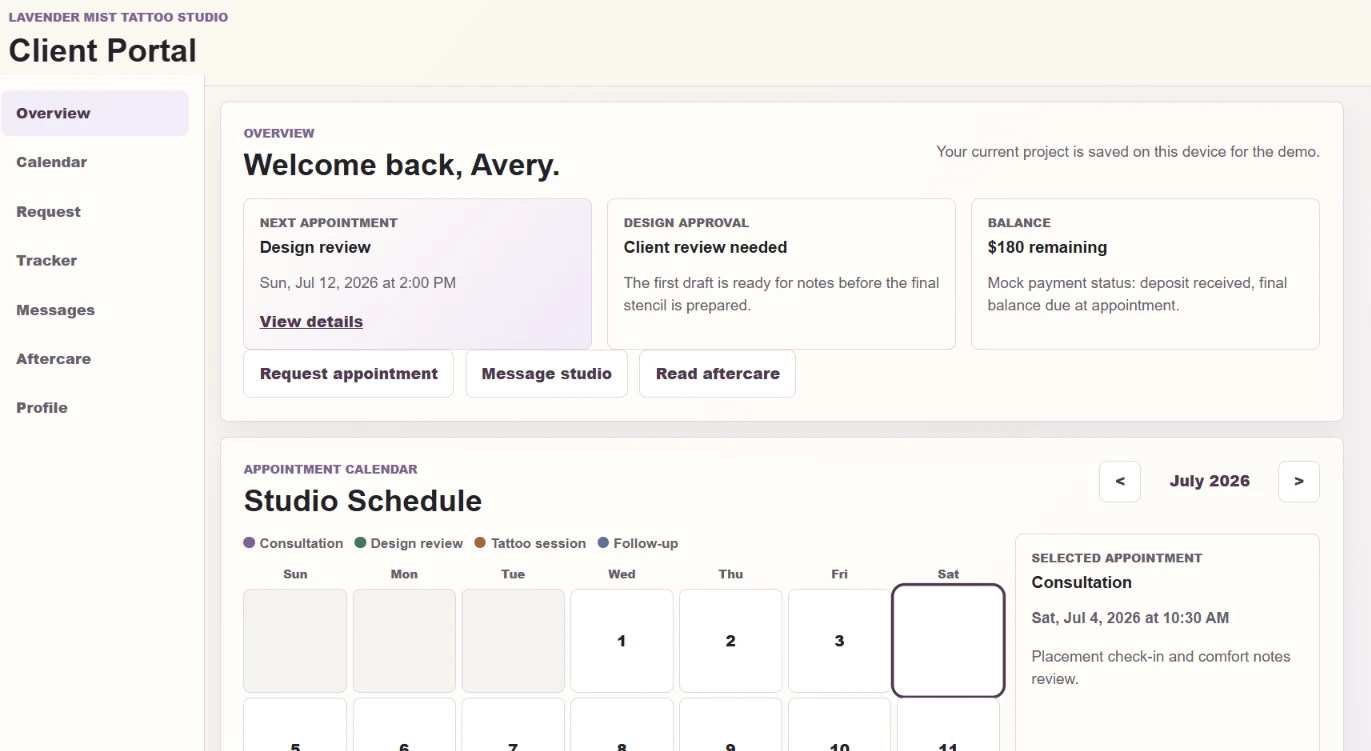Click the Next Appointment Design review card

(x=418, y=274)
